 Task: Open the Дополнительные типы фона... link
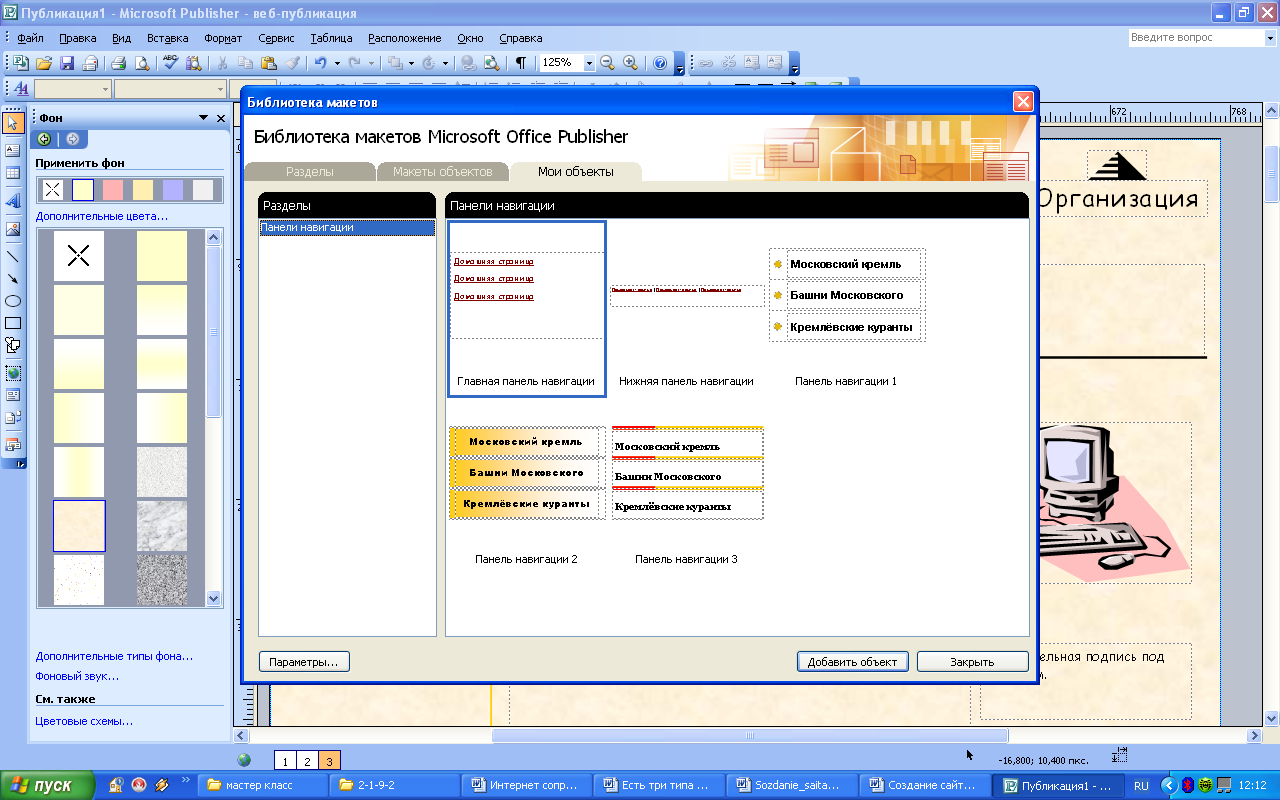pyautogui.click(x=114, y=656)
